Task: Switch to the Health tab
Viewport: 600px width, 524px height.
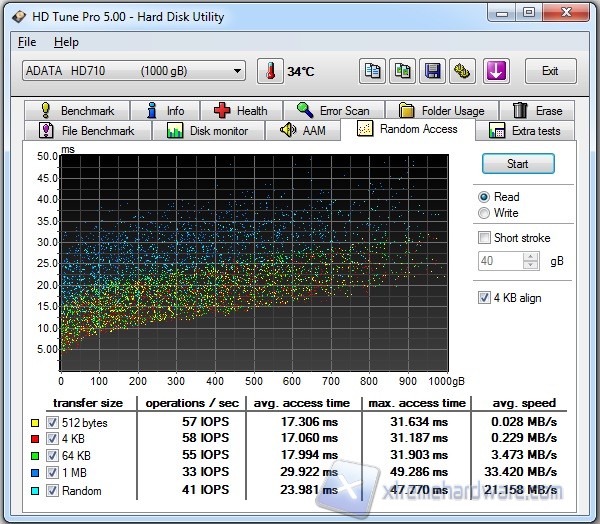Action: pyautogui.click(x=240, y=111)
